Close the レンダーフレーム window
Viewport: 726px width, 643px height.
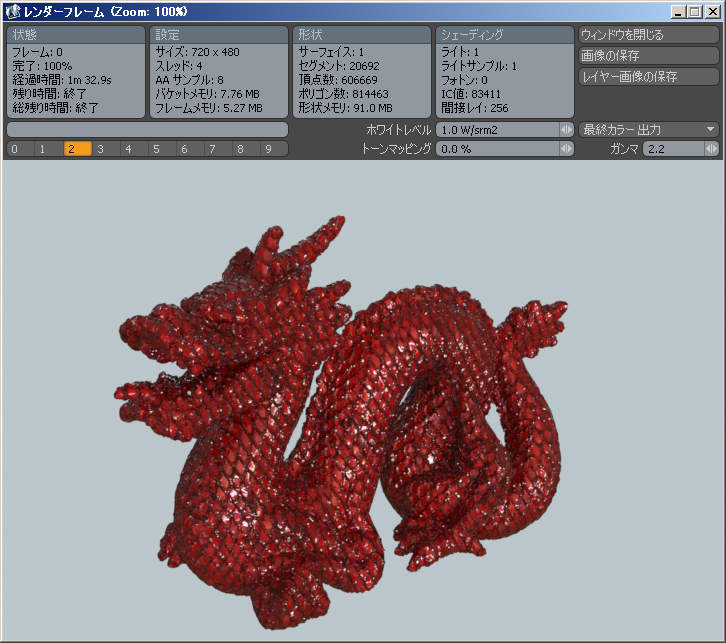(x=712, y=12)
